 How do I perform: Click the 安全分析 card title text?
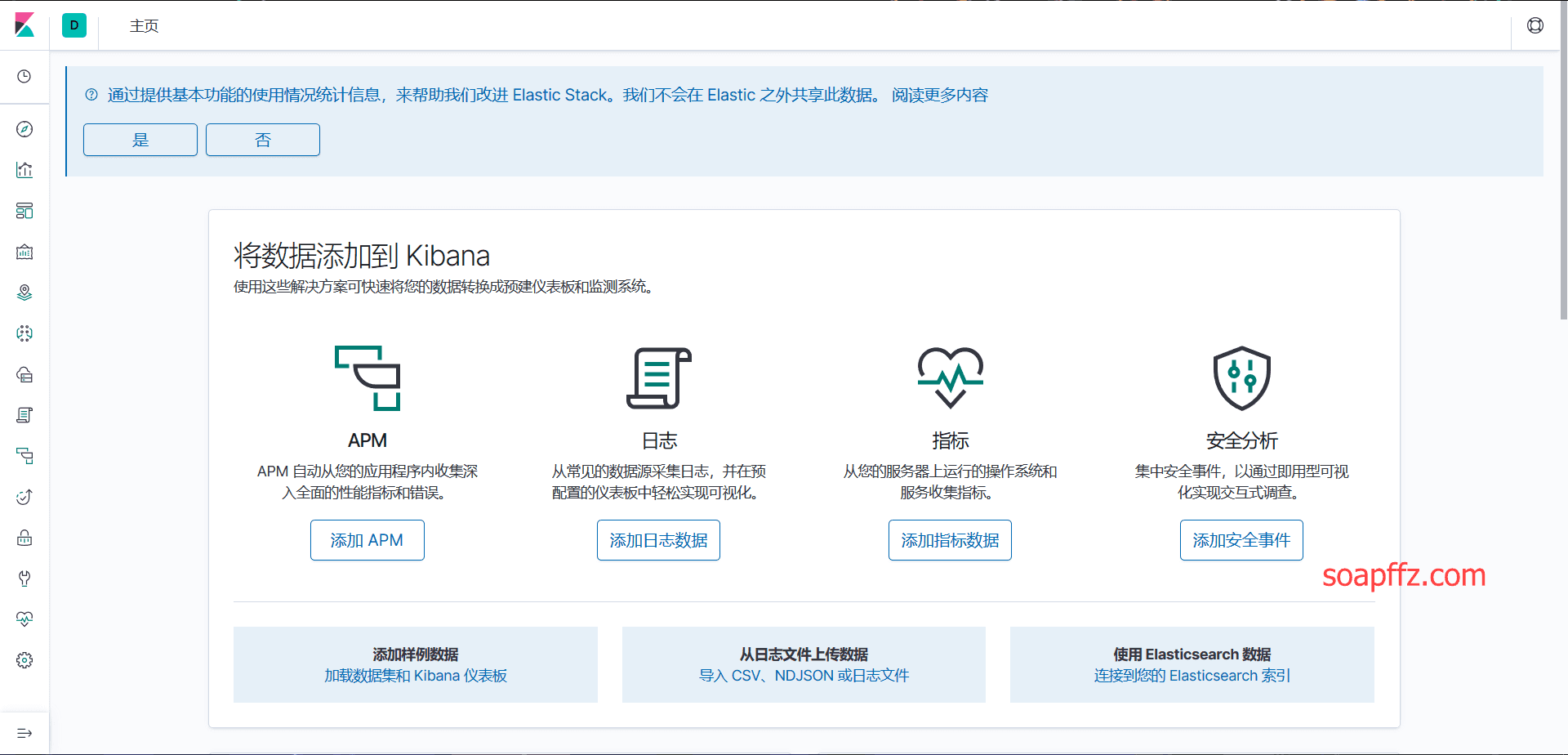click(1242, 440)
